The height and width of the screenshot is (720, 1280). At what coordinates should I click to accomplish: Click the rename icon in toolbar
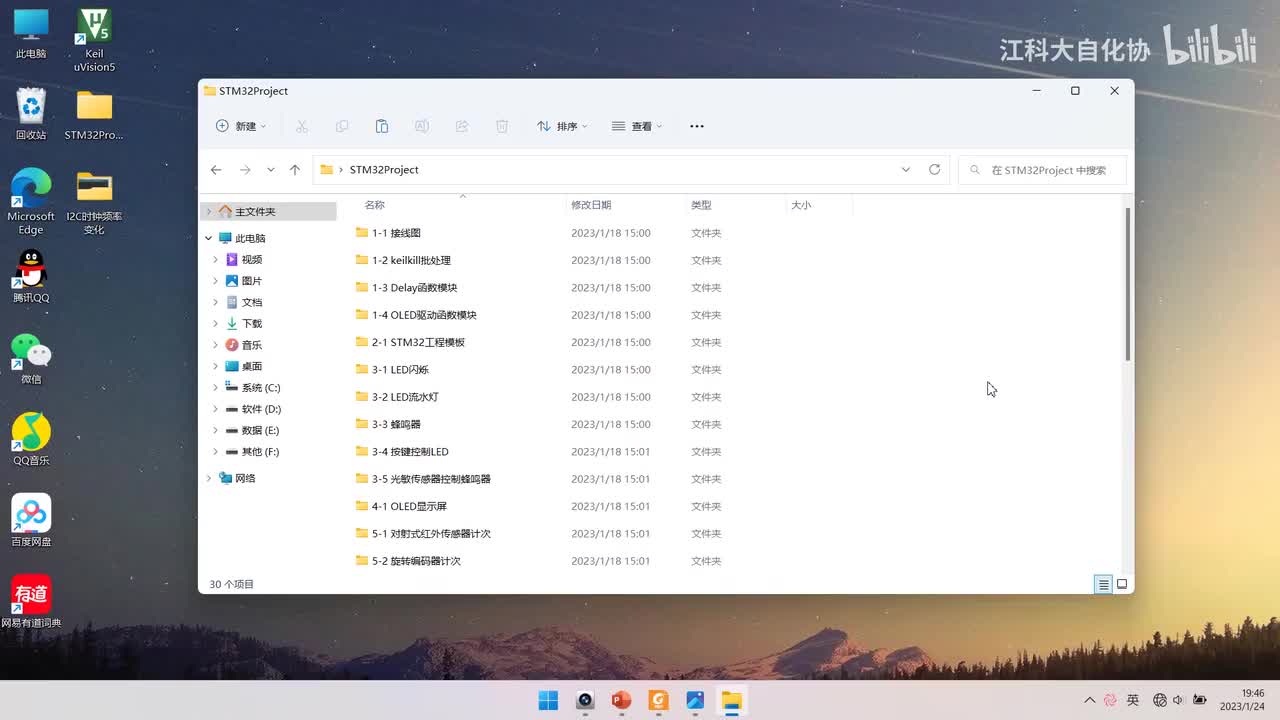point(422,126)
